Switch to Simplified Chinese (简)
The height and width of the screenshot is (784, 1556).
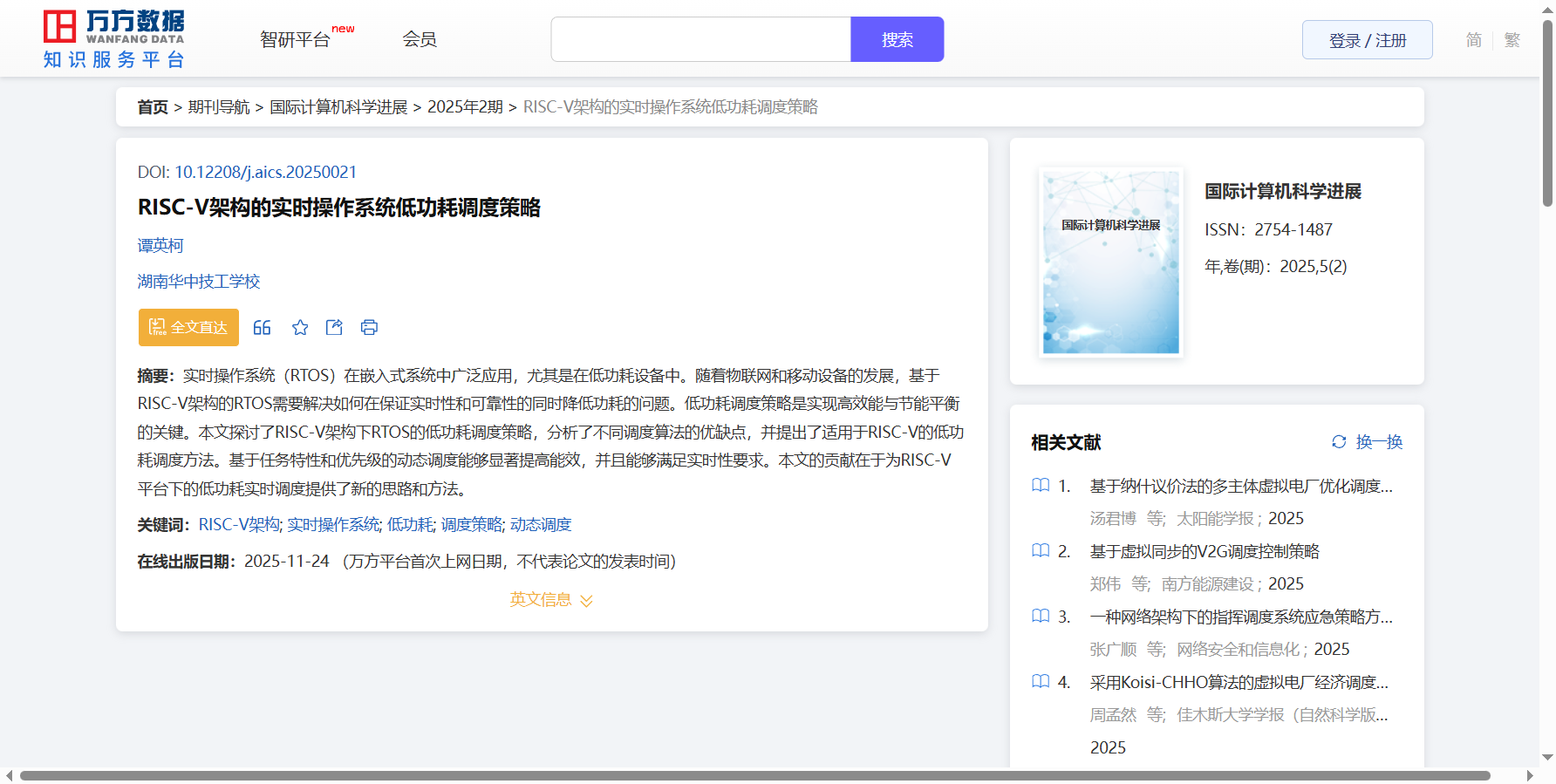(1473, 40)
